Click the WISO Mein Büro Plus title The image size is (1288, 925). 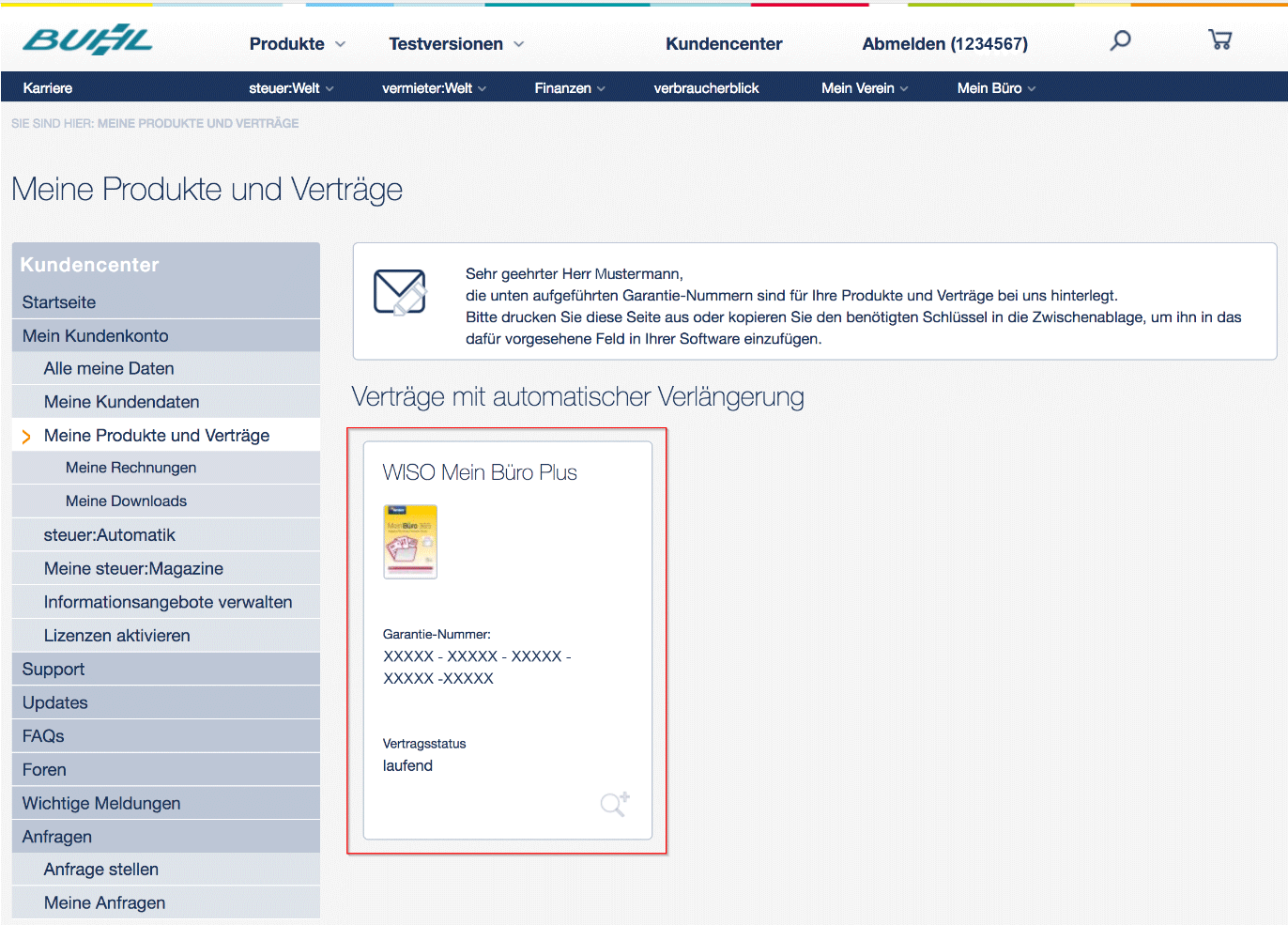pos(480,472)
